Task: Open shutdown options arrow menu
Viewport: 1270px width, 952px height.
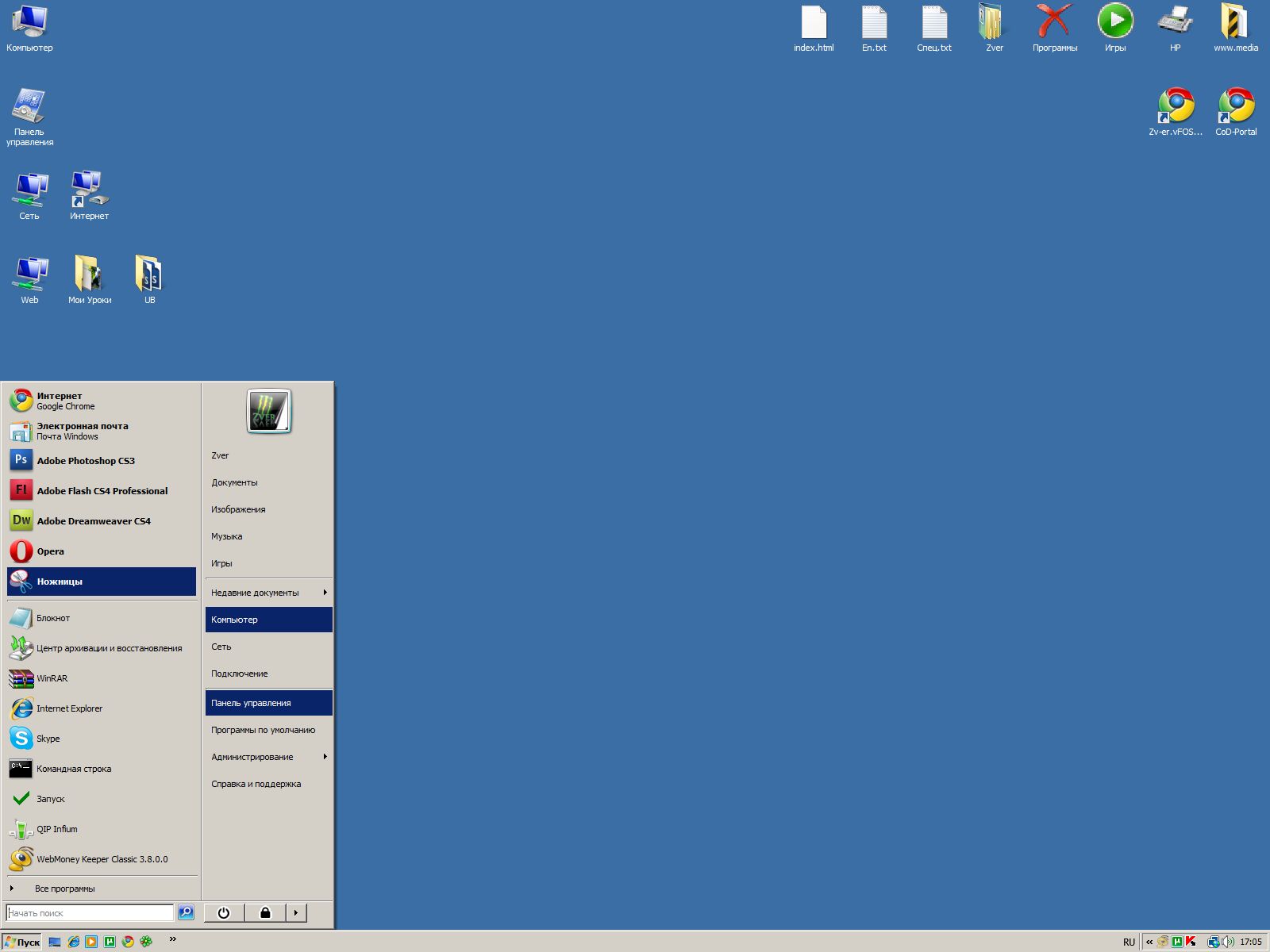Action: tap(296, 913)
